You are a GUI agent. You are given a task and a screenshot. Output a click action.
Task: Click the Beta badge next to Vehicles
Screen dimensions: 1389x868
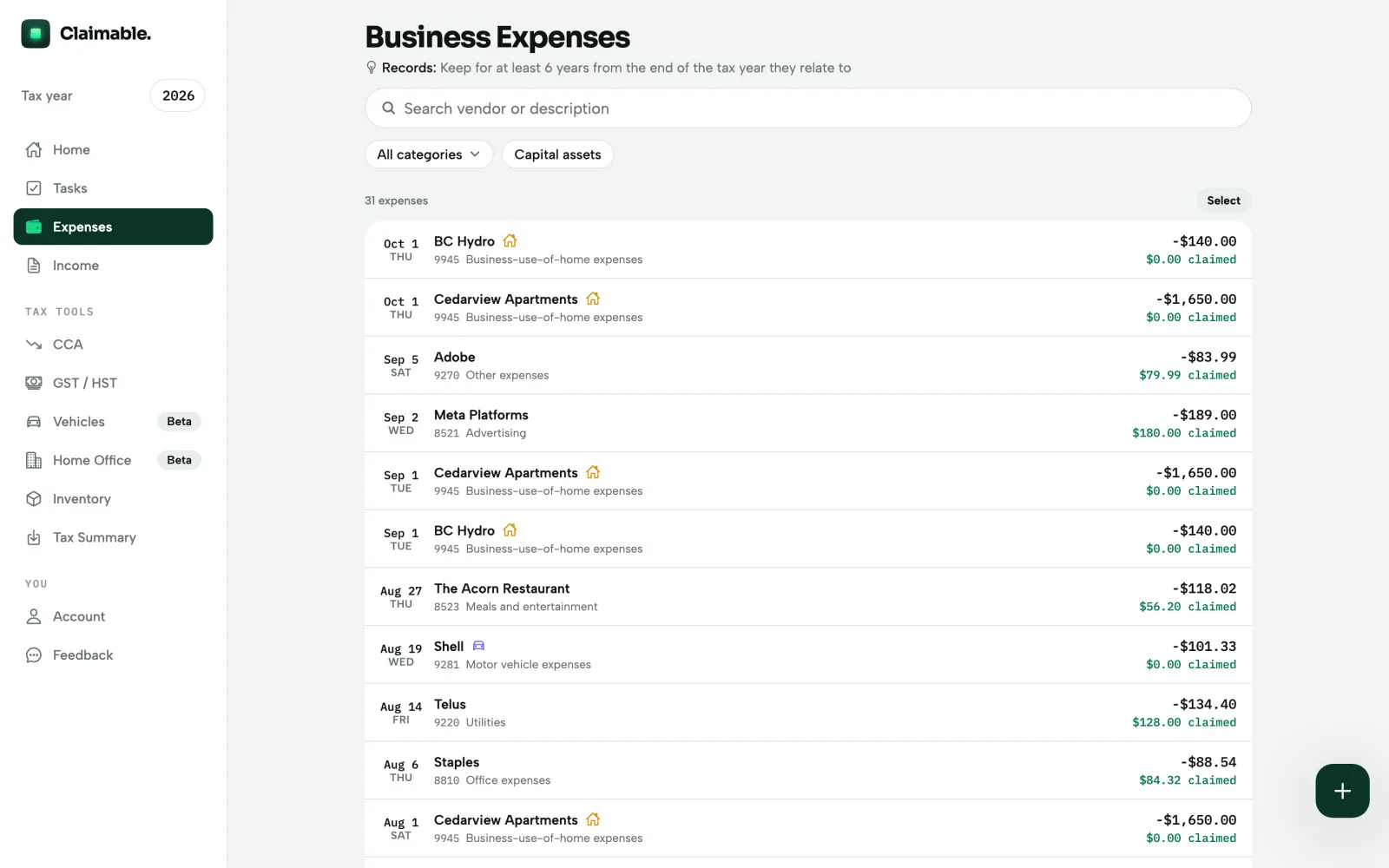pos(179,422)
